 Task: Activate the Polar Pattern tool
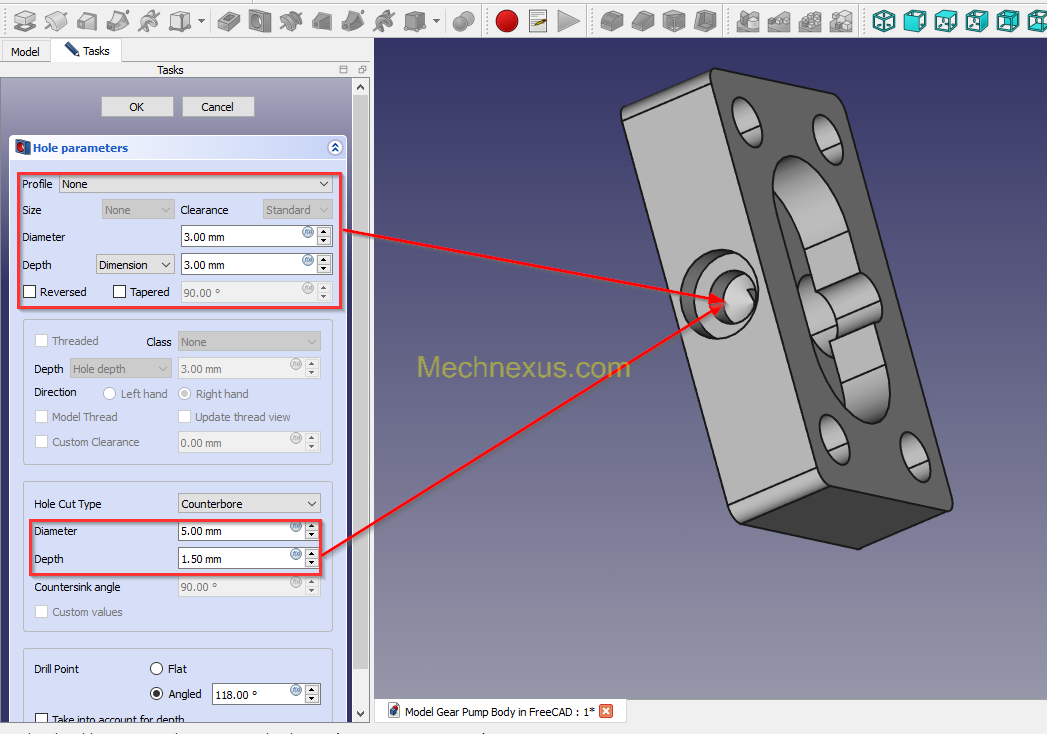click(810, 21)
